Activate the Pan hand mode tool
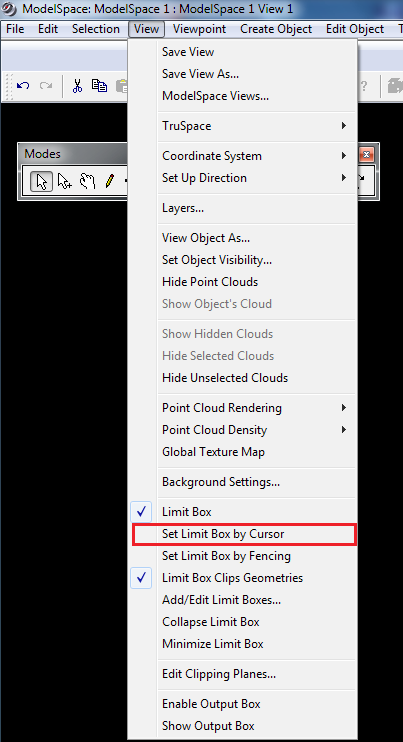Screen dimensions: 403x742 tap(87, 181)
